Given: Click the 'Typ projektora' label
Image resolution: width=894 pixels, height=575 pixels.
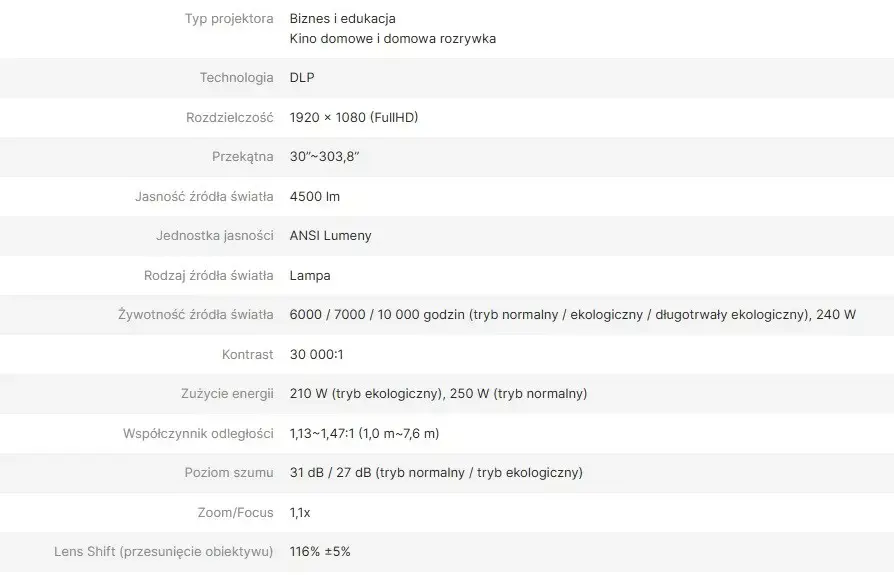Looking at the screenshot, I should click(229, 19).
